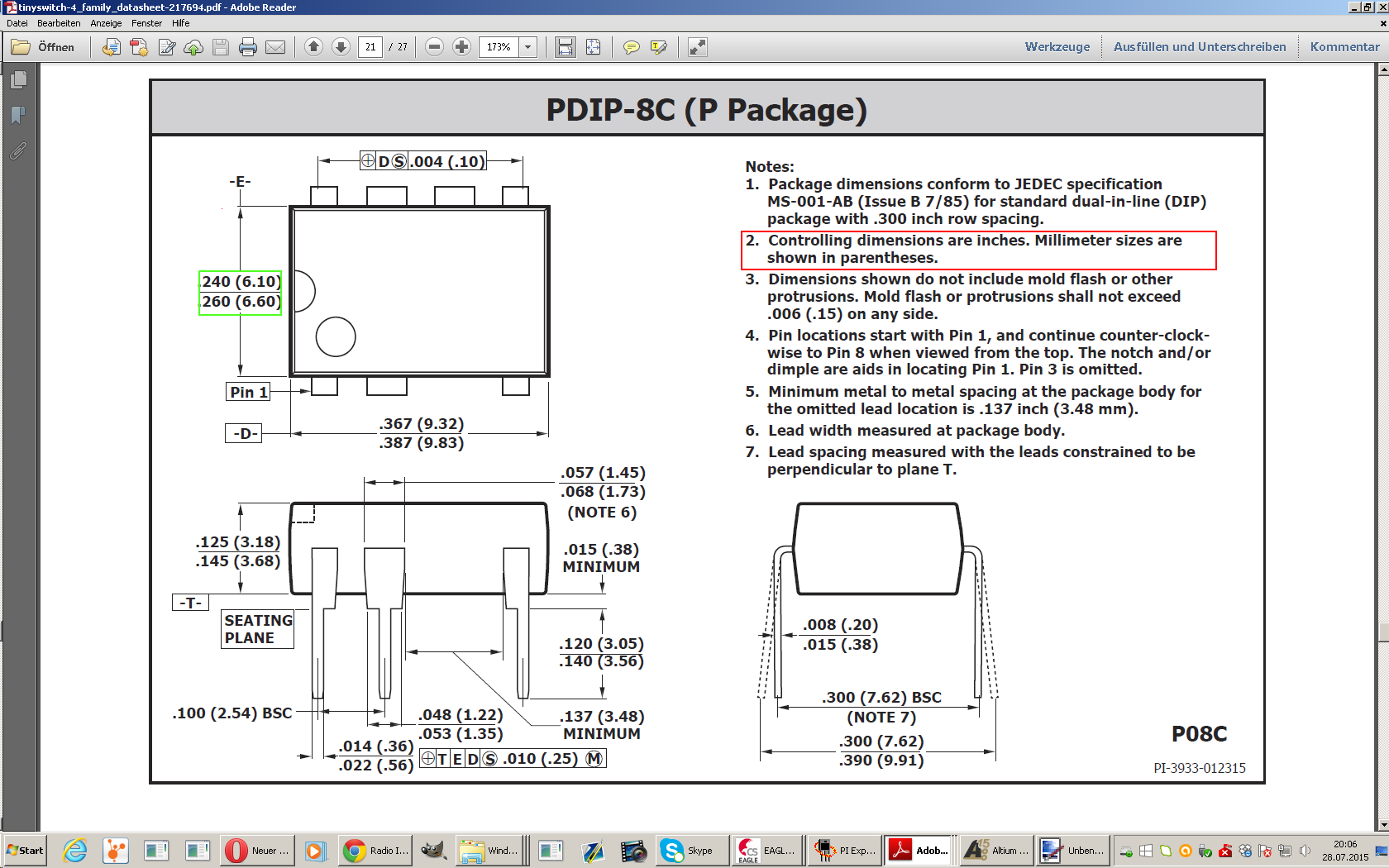Viewport: 1389px width, 868px height.
Task: Click the vertical scrollbar down arrow
Action: point(1383,825)
